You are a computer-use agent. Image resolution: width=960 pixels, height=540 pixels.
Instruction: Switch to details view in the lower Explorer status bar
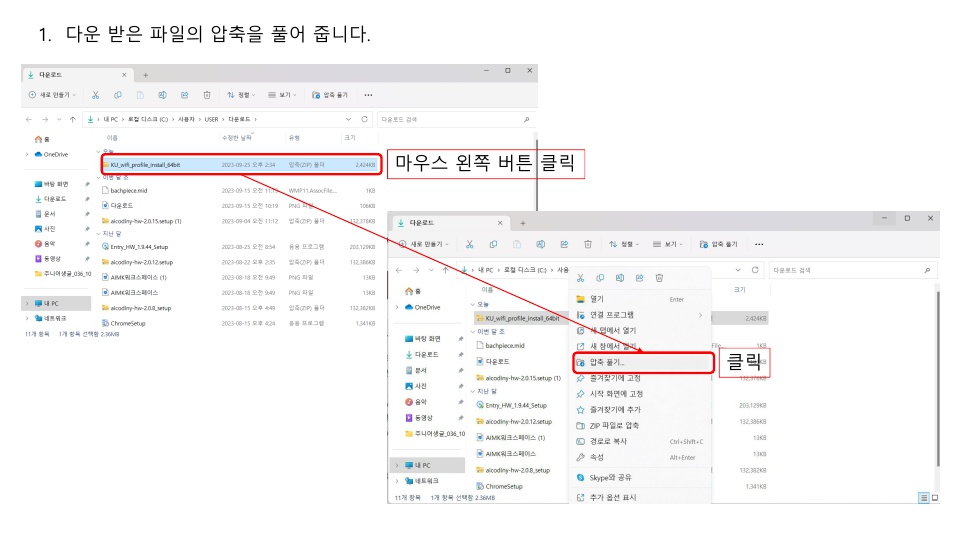pos(922,497)
